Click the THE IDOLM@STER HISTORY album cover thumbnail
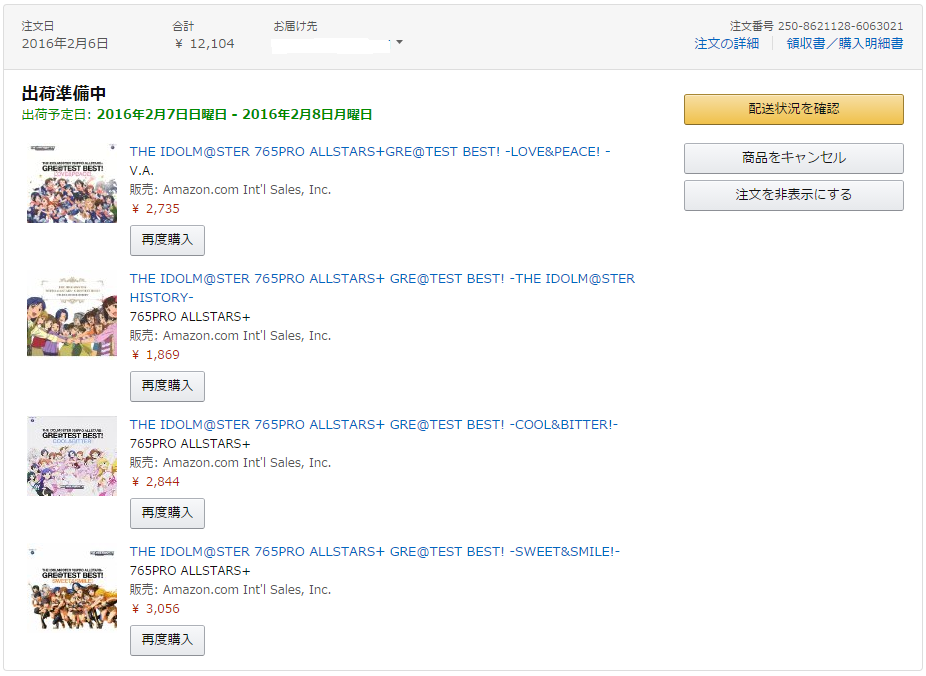This screenshot has height=676, width=926. pos(72,316)
